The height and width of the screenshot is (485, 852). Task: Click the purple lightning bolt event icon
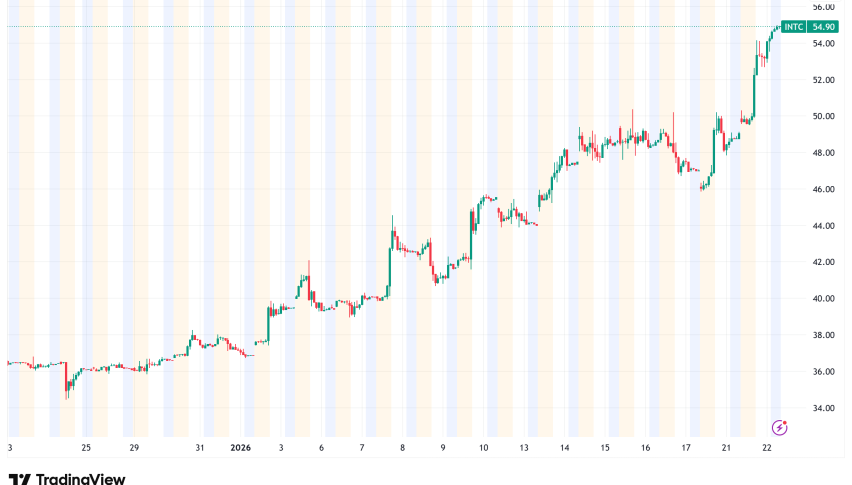tap(781, 427)
